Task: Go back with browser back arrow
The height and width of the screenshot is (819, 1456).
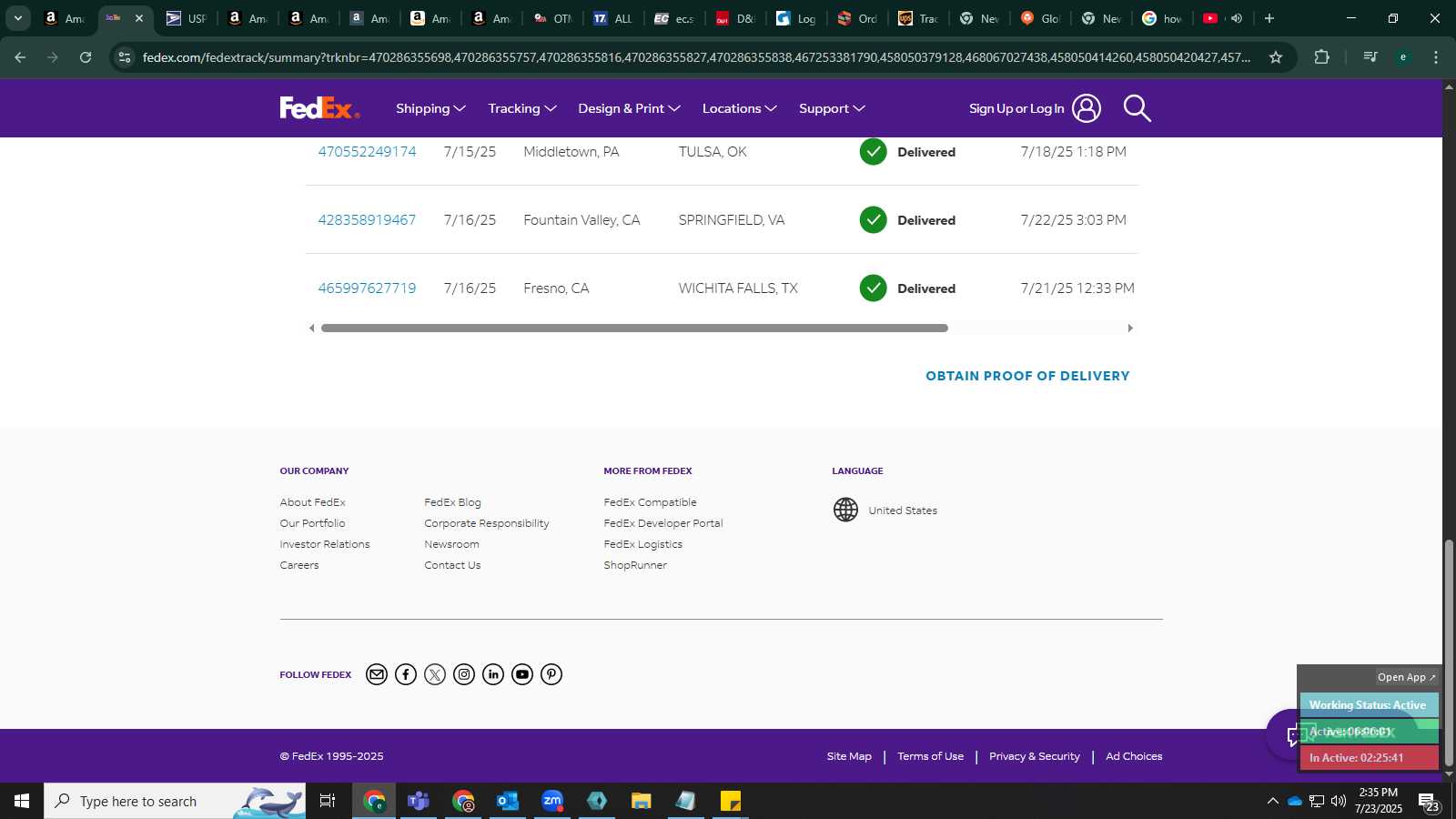Action: click(x=20, y=57)
